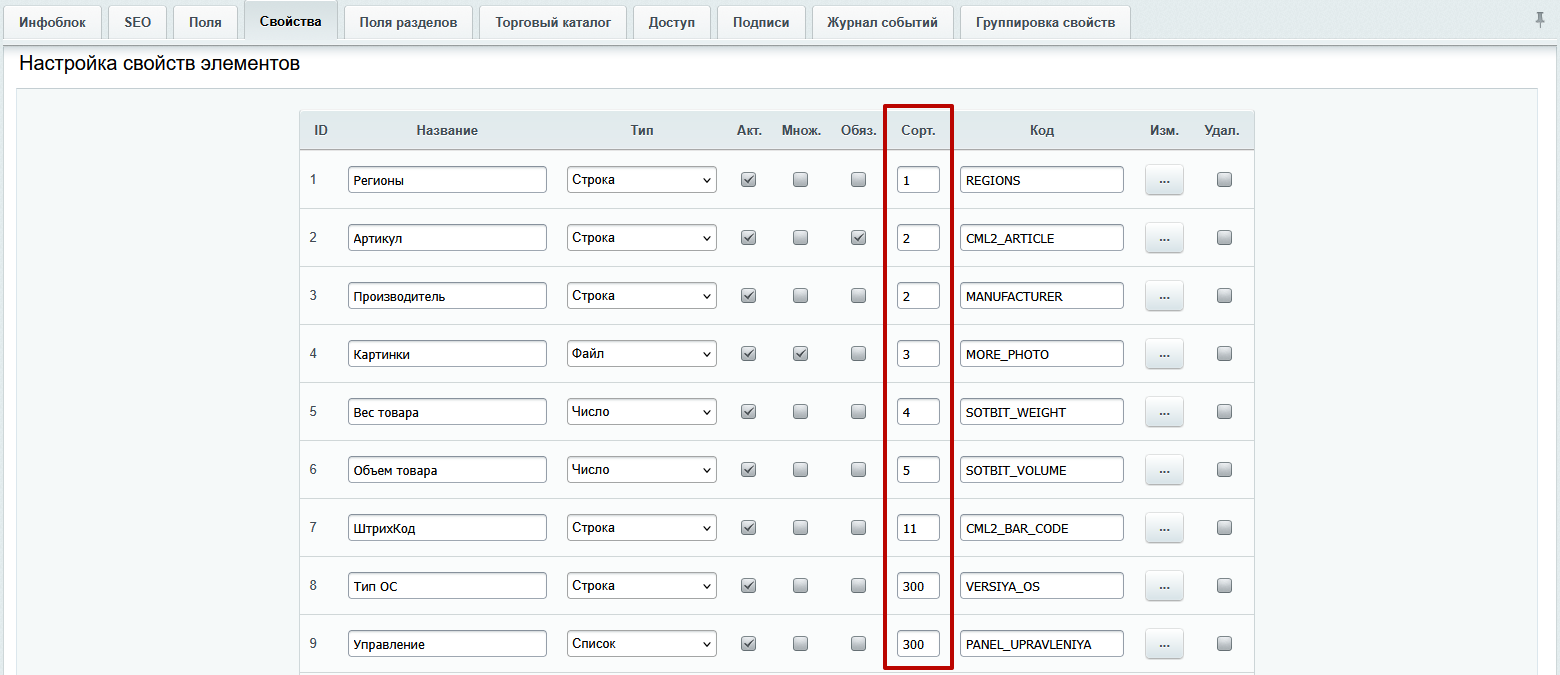This screenshot has width=1560, height=675.
Task: Uncheck the multiple checkbox for Картинки
Action: pyautogui.click(x=801, y=353)
